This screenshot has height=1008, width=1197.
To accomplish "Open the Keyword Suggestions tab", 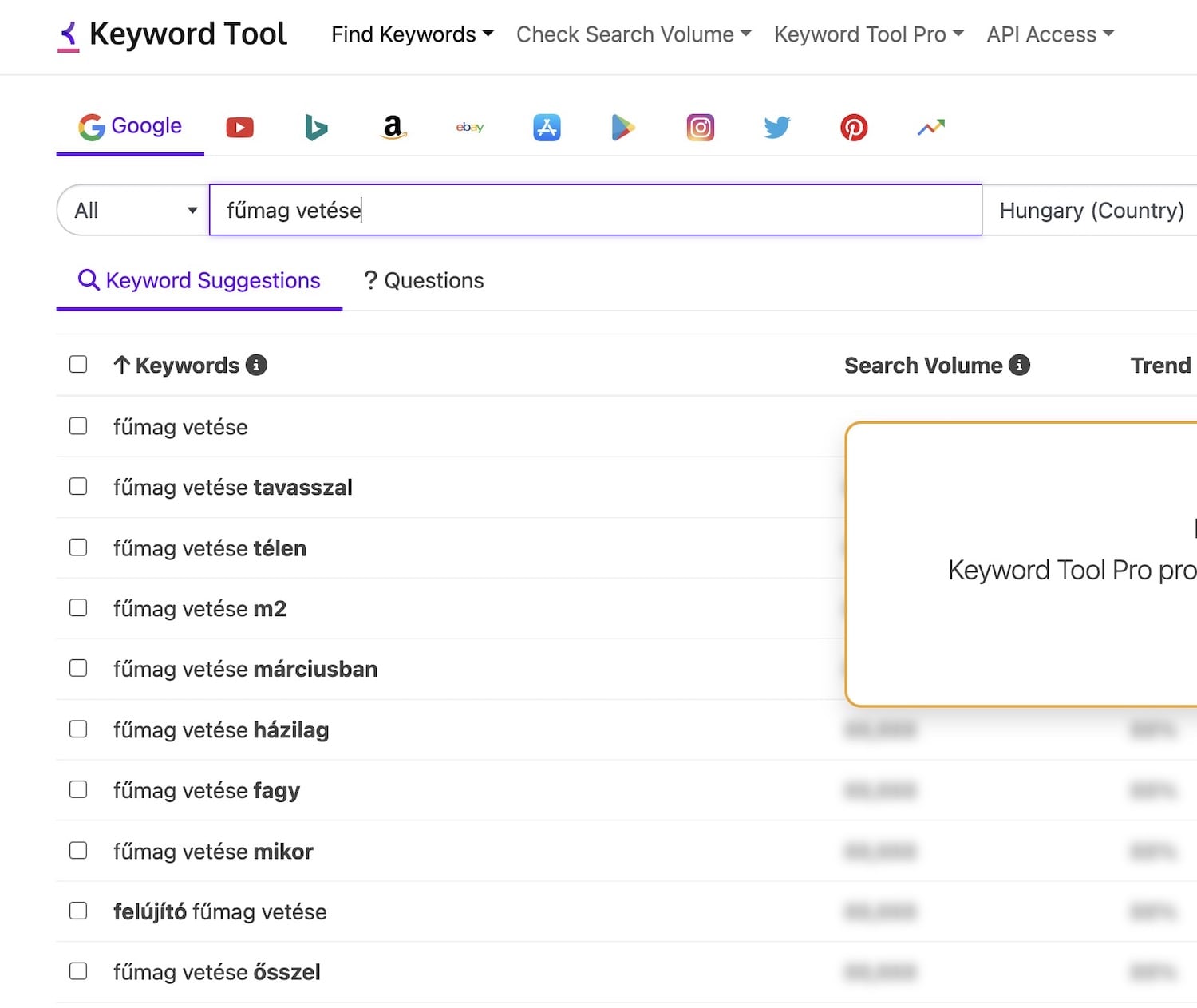I will (199, 281).
